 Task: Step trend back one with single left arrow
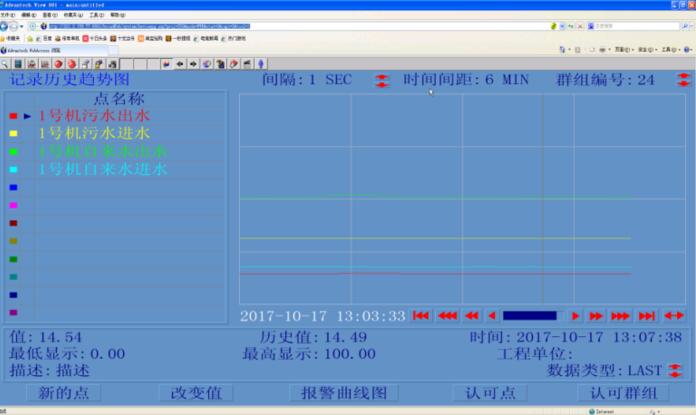[x=492, y=316]
